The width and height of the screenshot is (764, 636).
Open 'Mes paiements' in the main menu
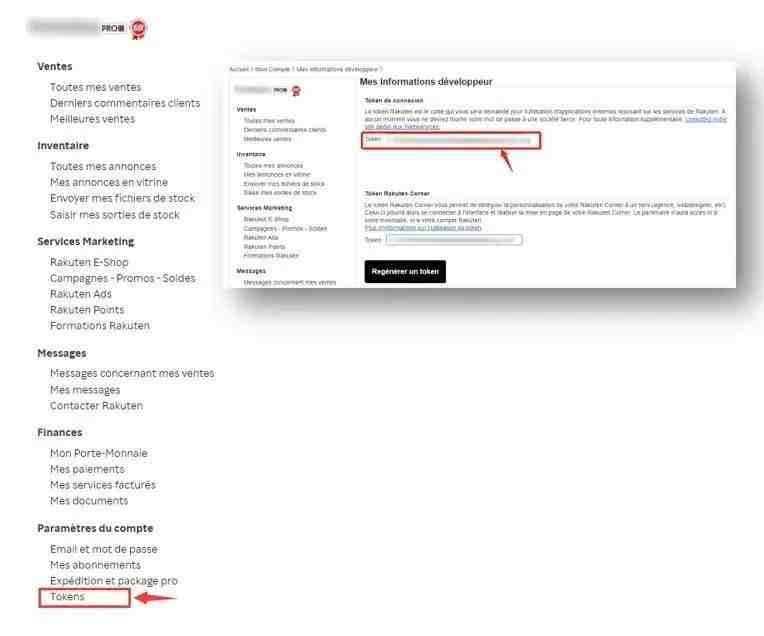point(87,469)
